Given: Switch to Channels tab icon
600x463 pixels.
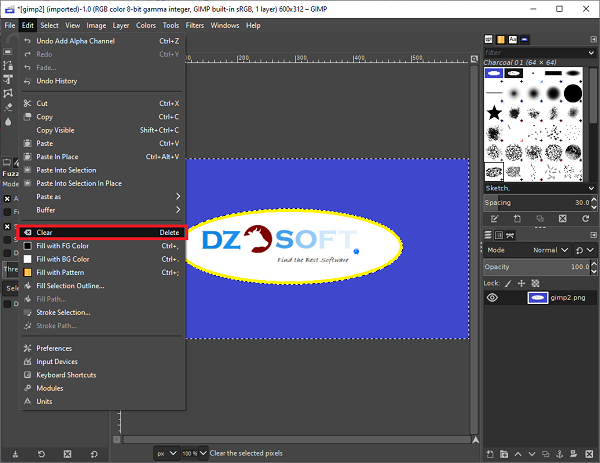Looking at the screenshot, I should (499, 235).
